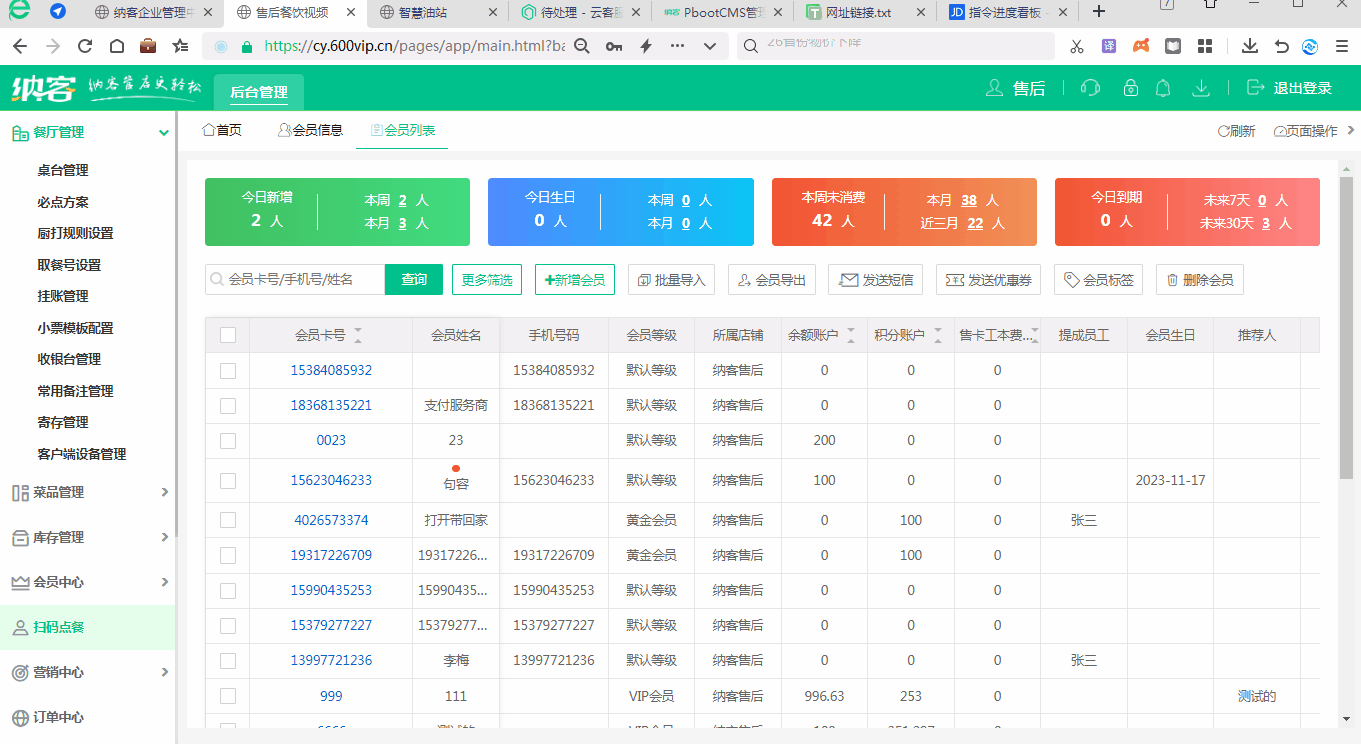Screen dimensions: 1361x744
Task: Click the 发送短信 SMS envelope icon
Action: pyautogui.click(x=852, y=280)
